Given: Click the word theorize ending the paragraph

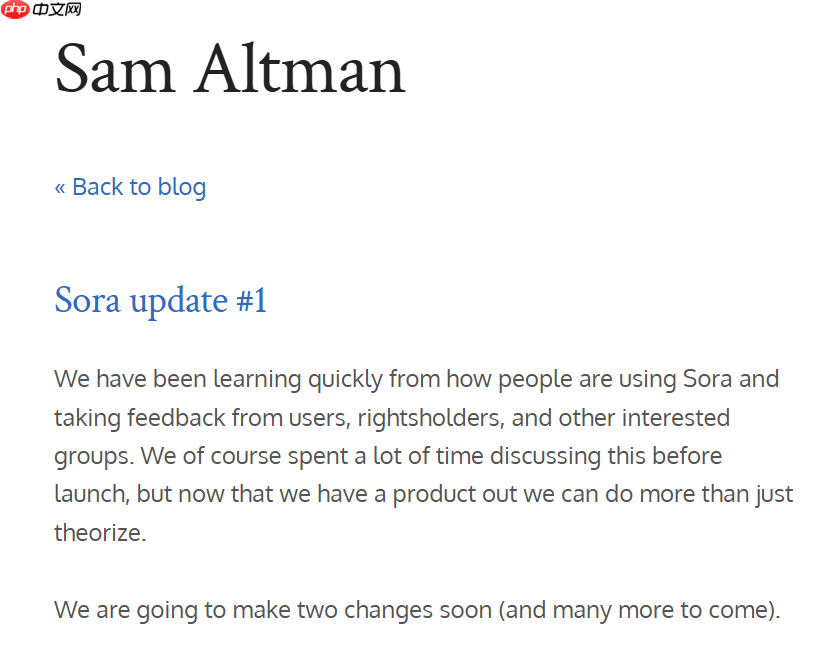Looking at the screenshot, I should [100, 533].
